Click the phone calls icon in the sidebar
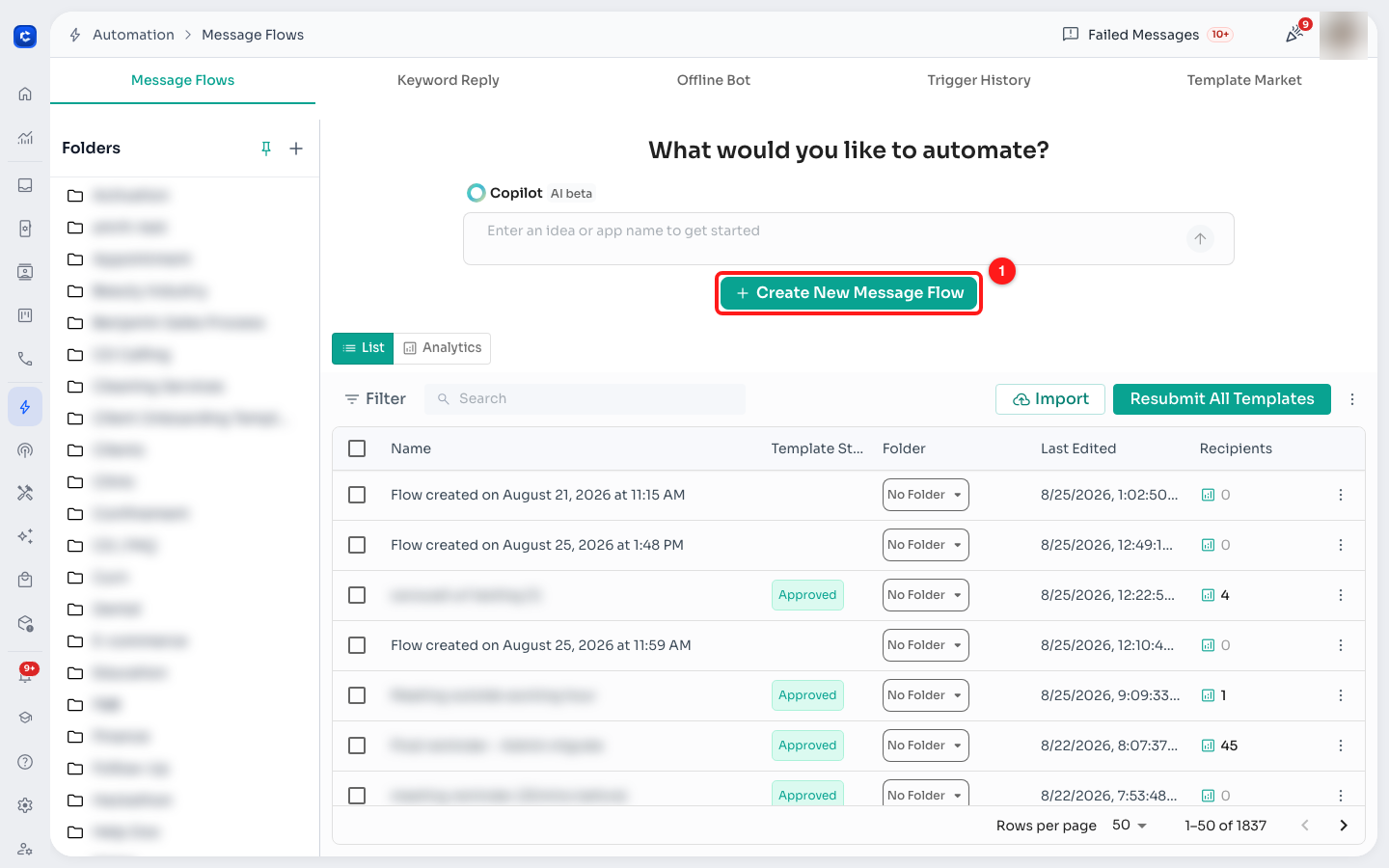Viewport: 1389px width, 868px height. (25, 359)
